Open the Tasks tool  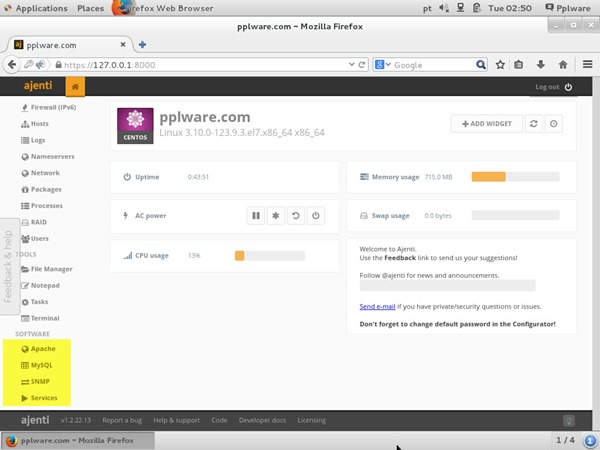click(34, 302)
